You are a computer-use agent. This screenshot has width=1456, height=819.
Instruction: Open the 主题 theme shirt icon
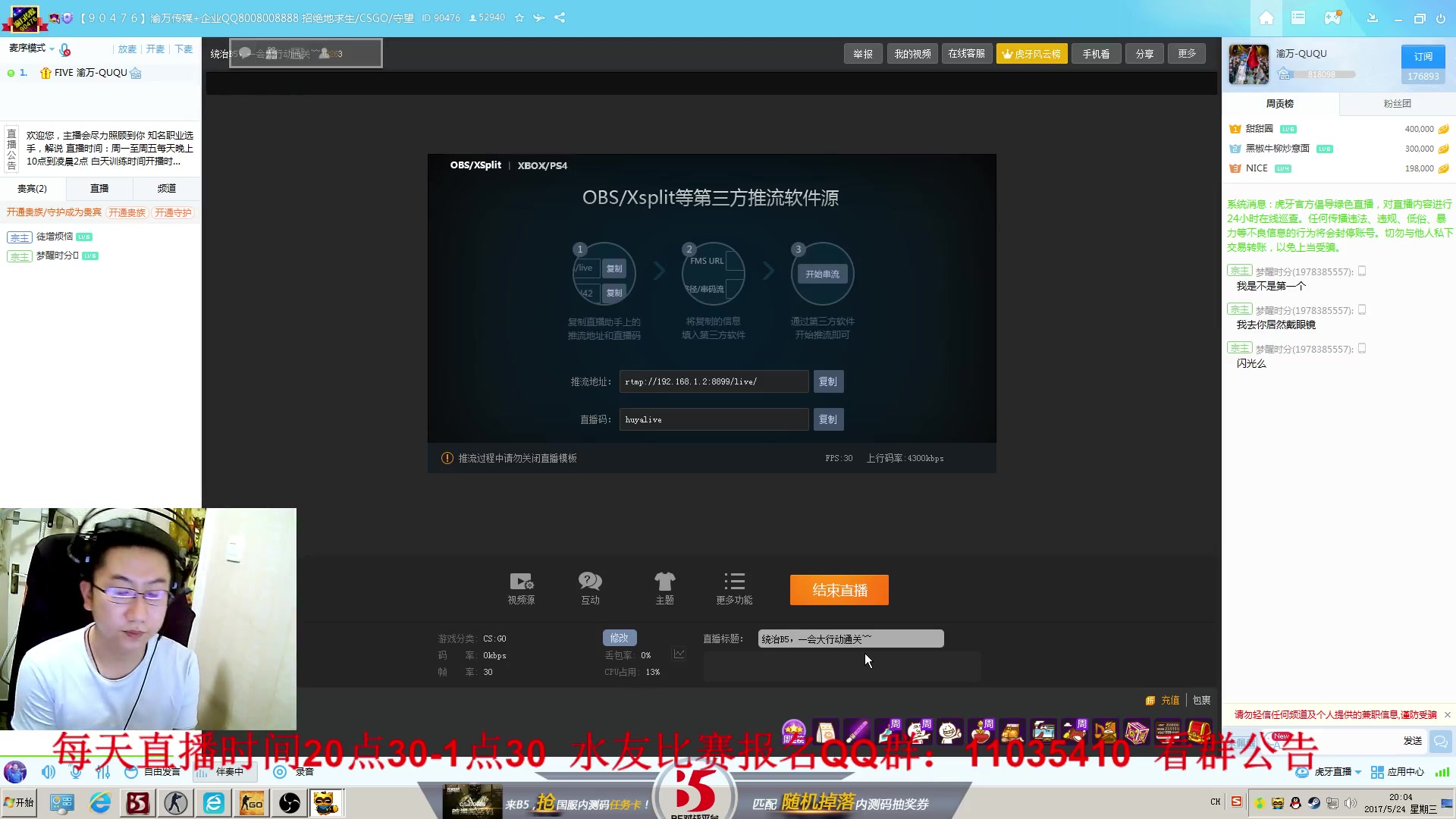[x=664, y=588]
